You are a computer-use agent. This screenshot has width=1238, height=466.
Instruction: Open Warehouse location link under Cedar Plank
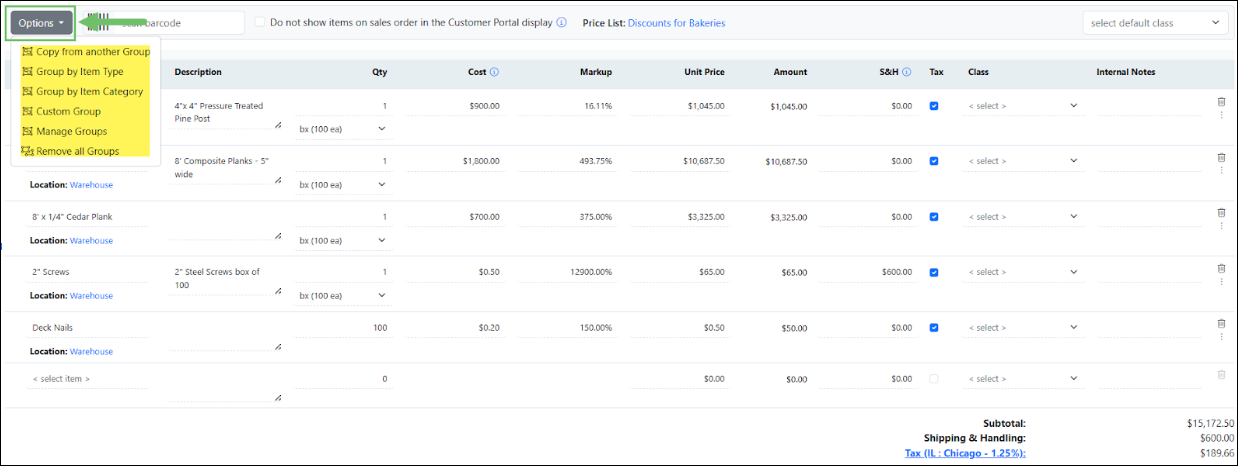coord(91,241)
